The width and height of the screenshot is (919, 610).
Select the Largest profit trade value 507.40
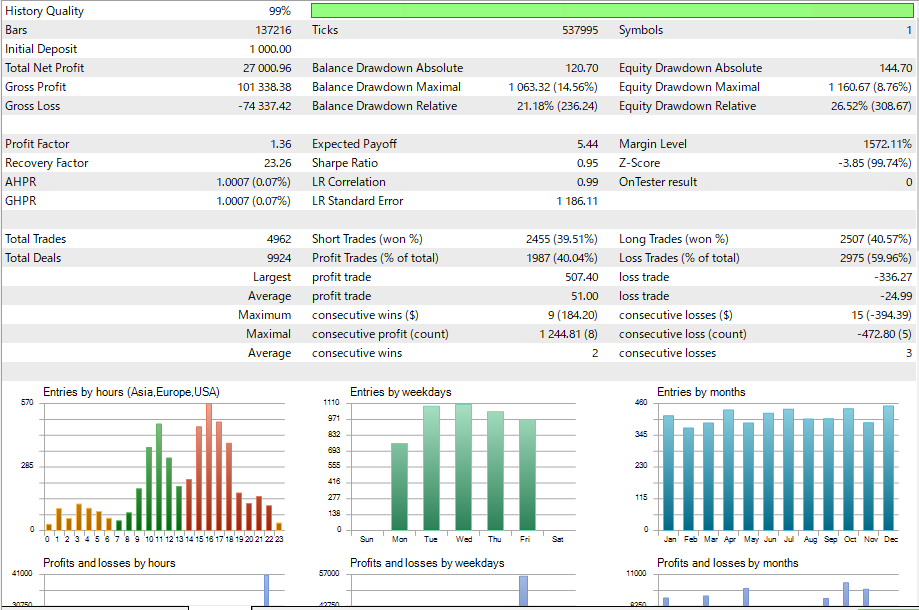click(x=581, y=277)
